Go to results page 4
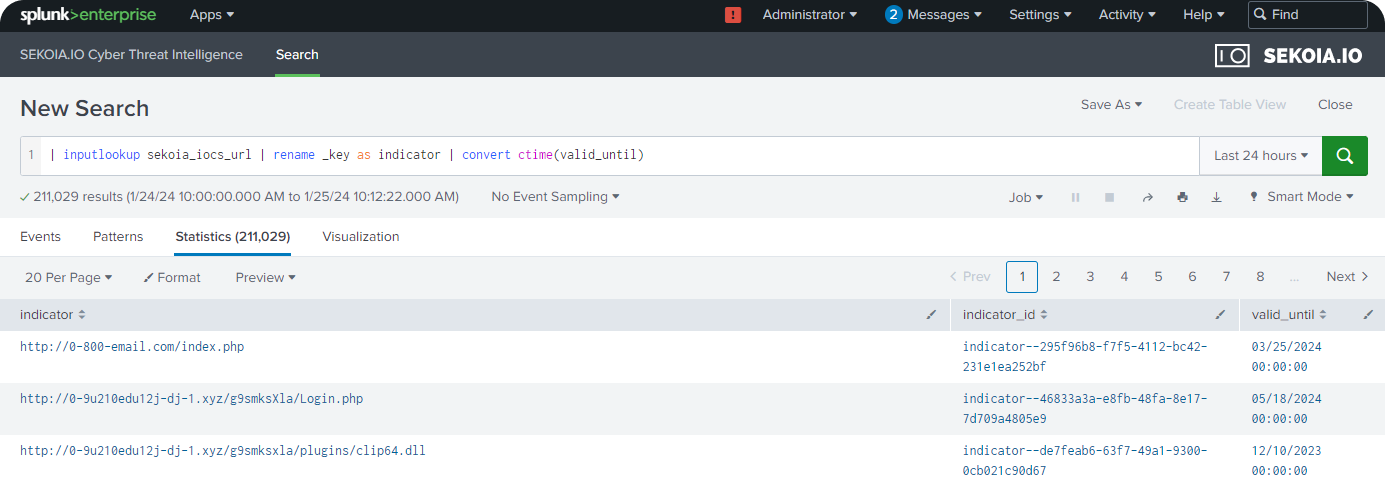Screen dimensions: 1385x482 coord(1124,277)
